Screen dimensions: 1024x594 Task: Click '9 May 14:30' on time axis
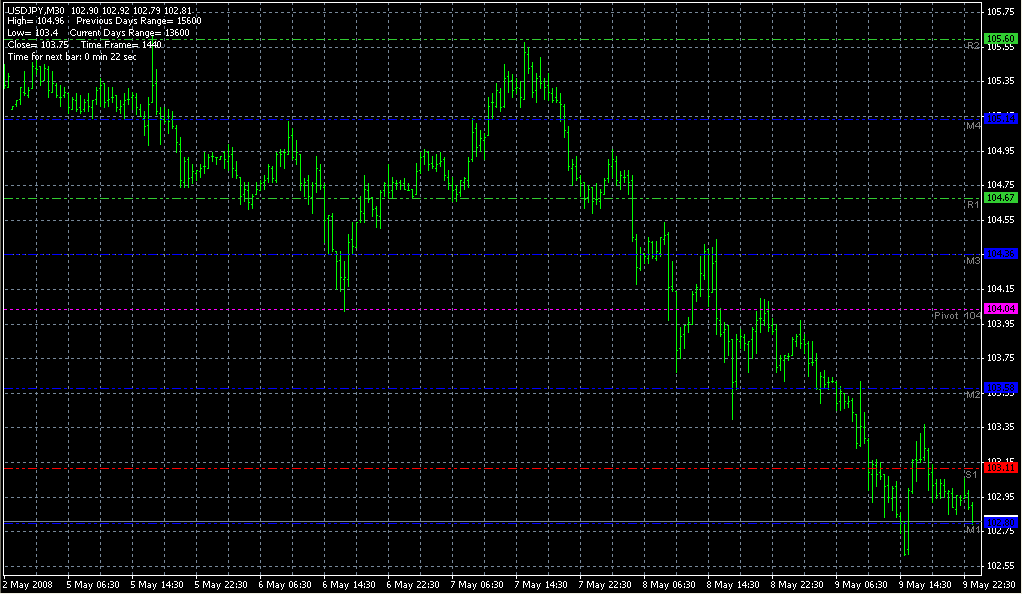click(x=925, y=585)
